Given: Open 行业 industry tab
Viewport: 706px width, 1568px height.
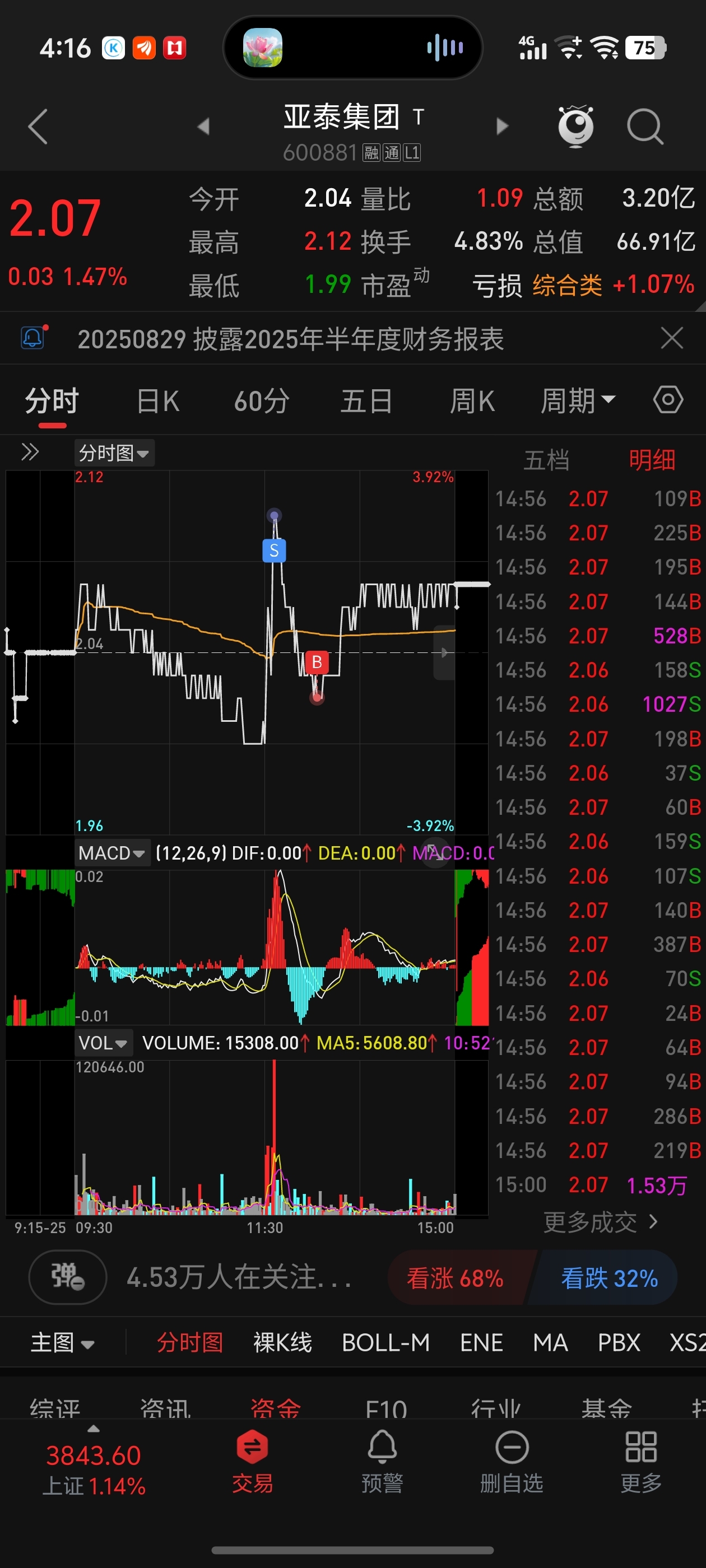Looking at the screenshot, I should [x=496, y=1407].
